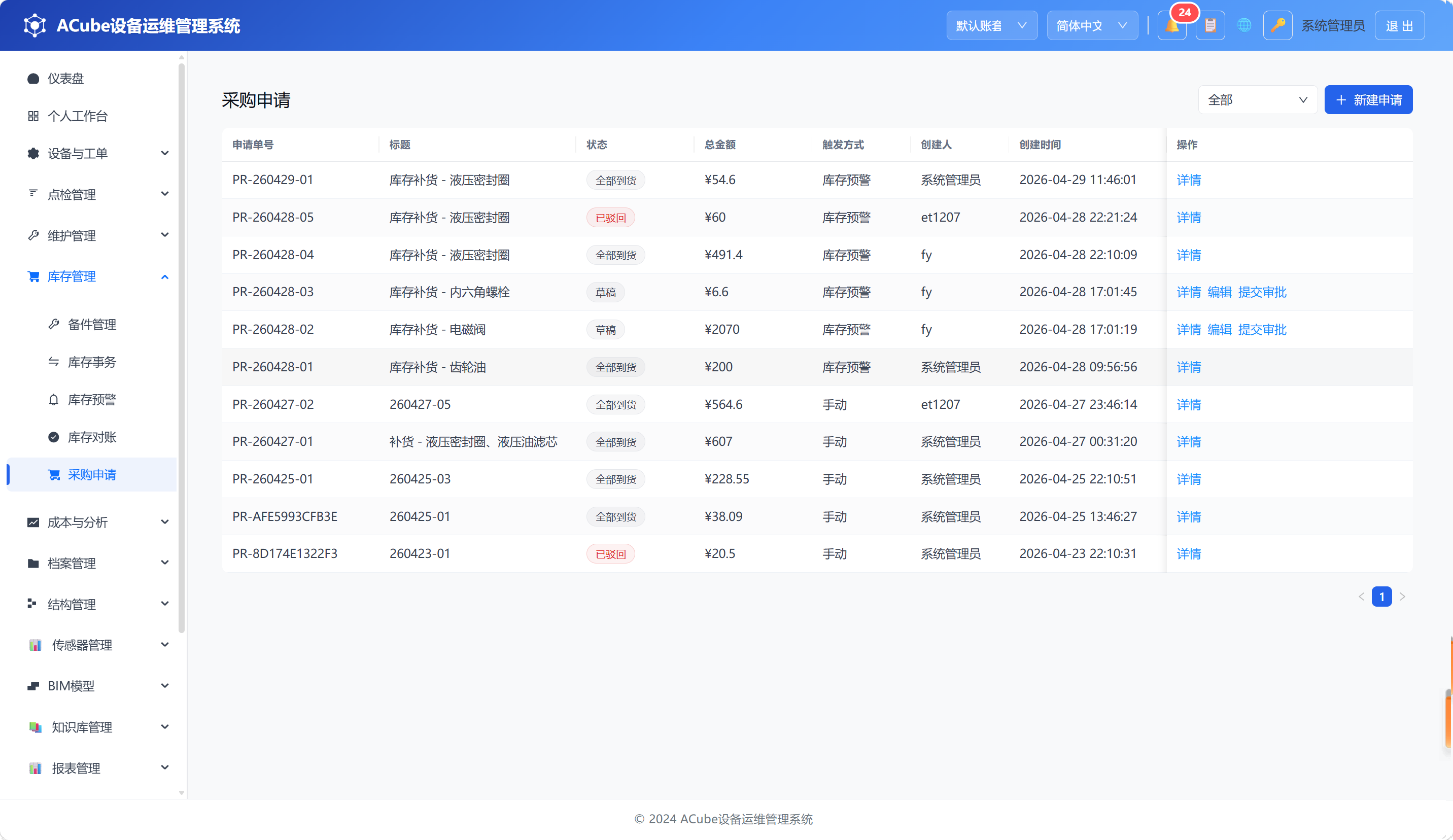
Task: Open the 结构管理 menu
Action: 92,604
